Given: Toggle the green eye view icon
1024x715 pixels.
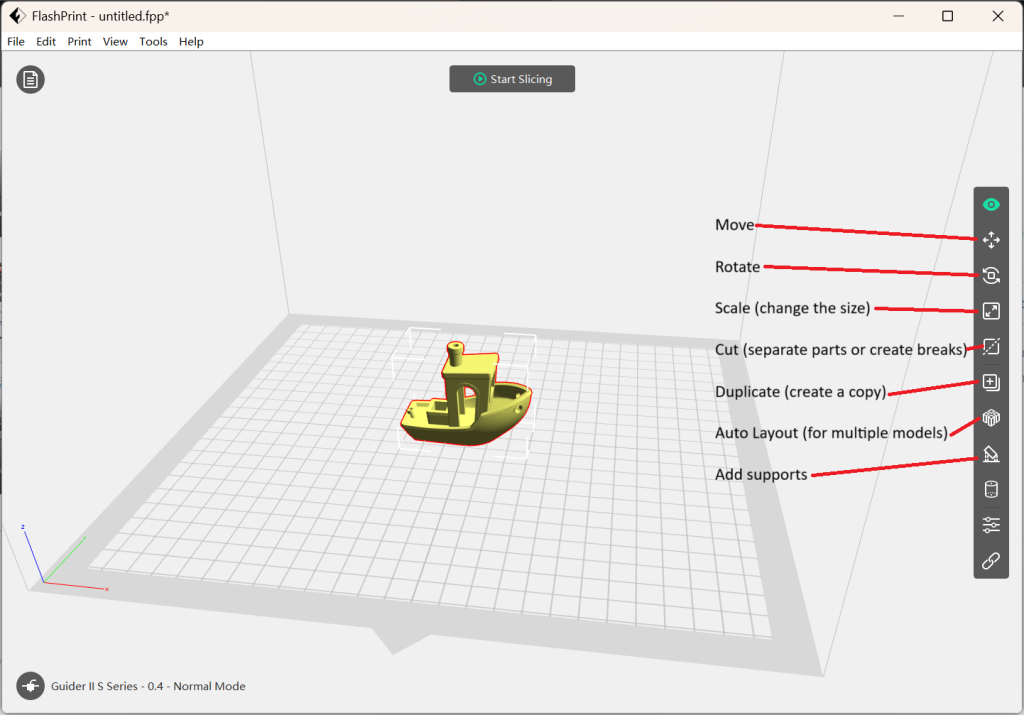Looking at the screenshot, I should 991,205.
